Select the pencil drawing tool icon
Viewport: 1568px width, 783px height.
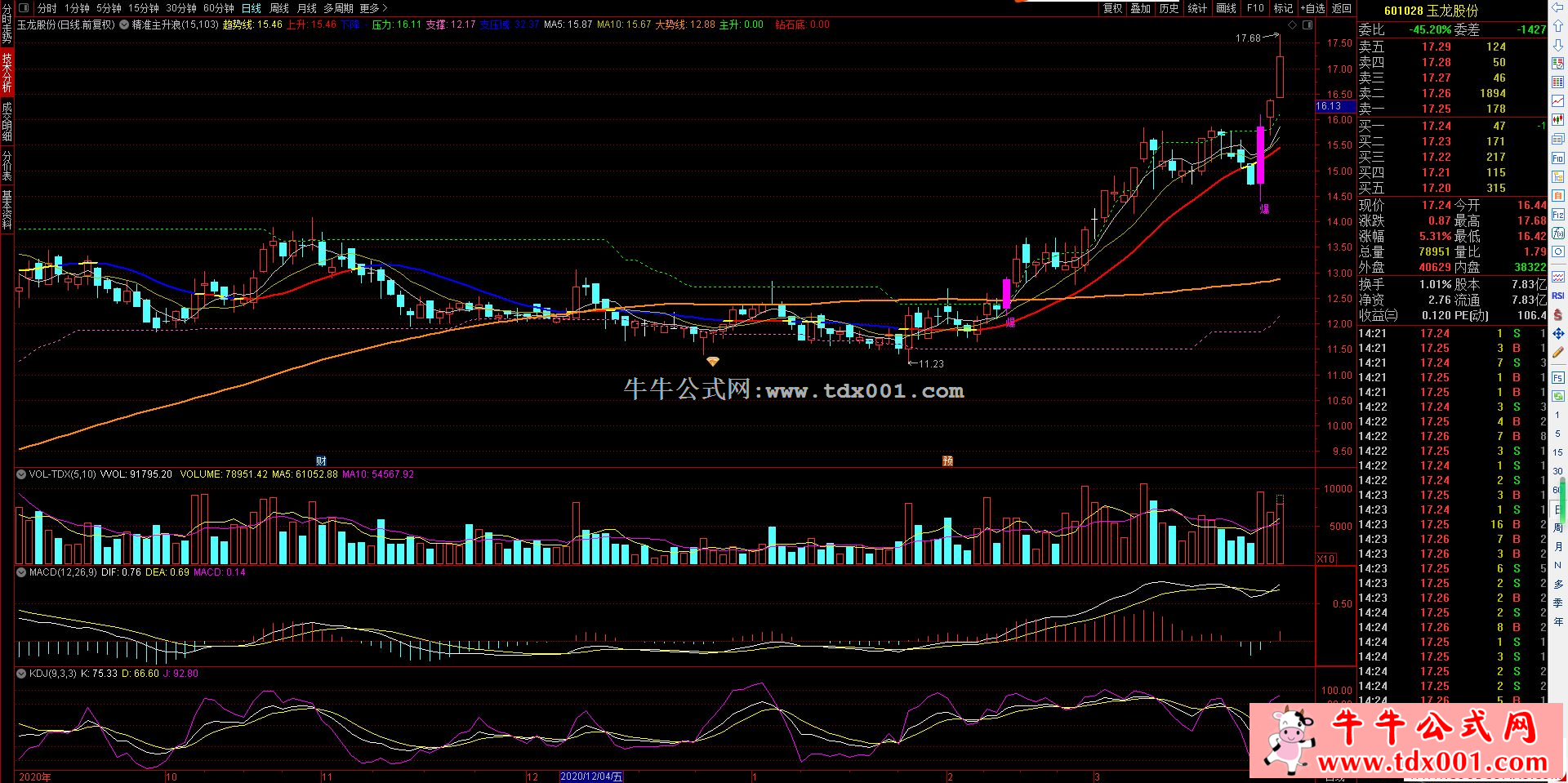(1558, 353)
